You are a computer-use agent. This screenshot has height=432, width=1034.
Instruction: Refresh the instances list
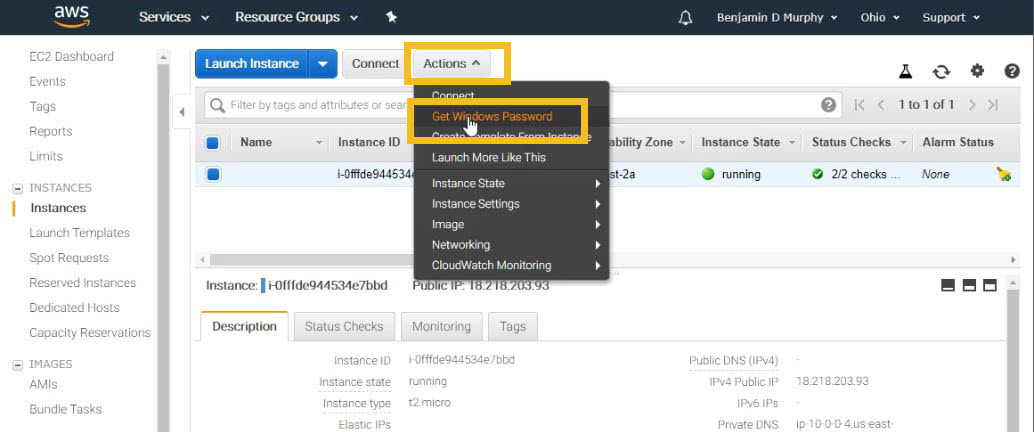(x=941, y=71)
